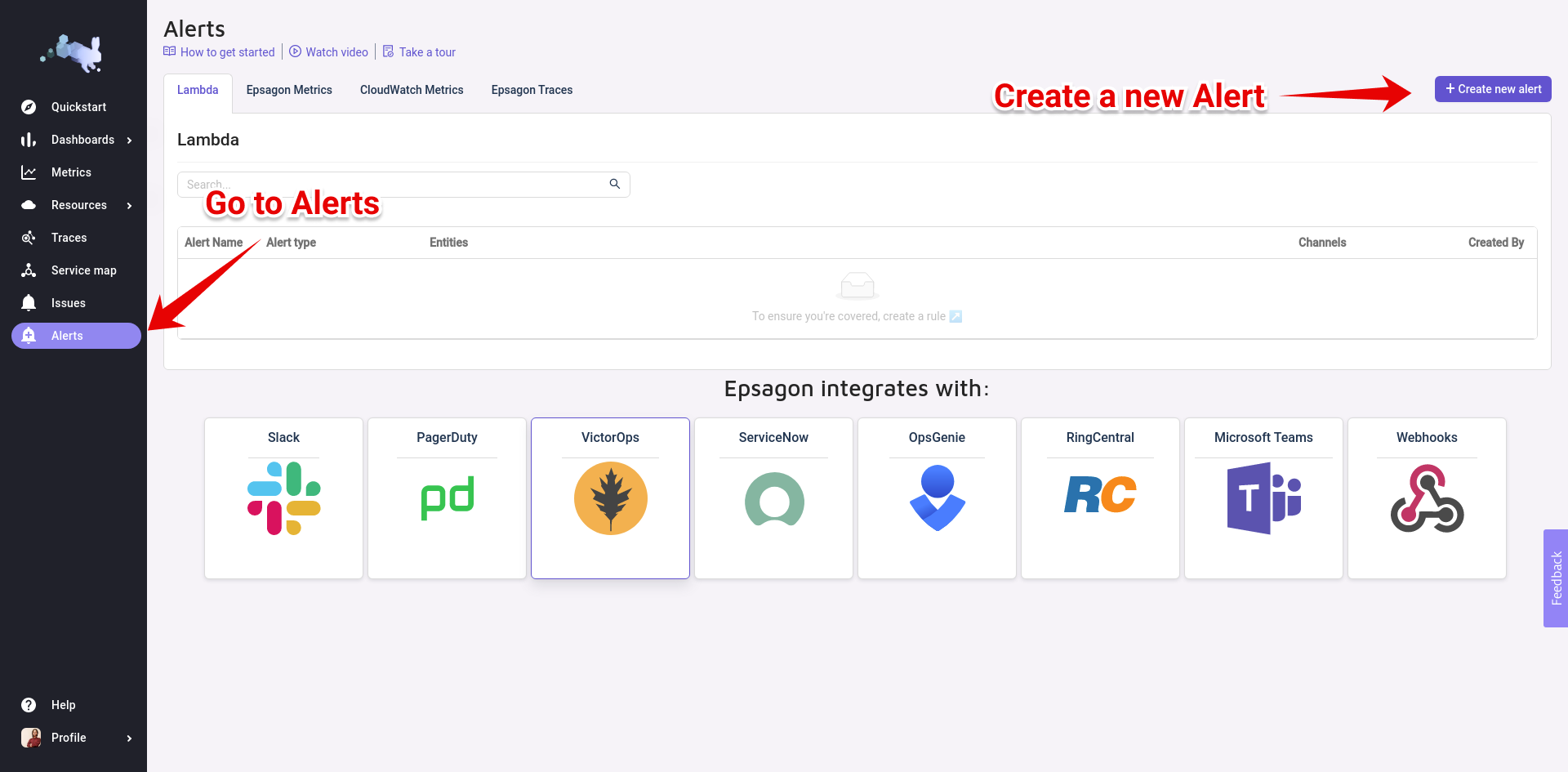Viewport: 1568px width, 772px height.
Task: Click the Created By column header
Action: [1496, 243]
